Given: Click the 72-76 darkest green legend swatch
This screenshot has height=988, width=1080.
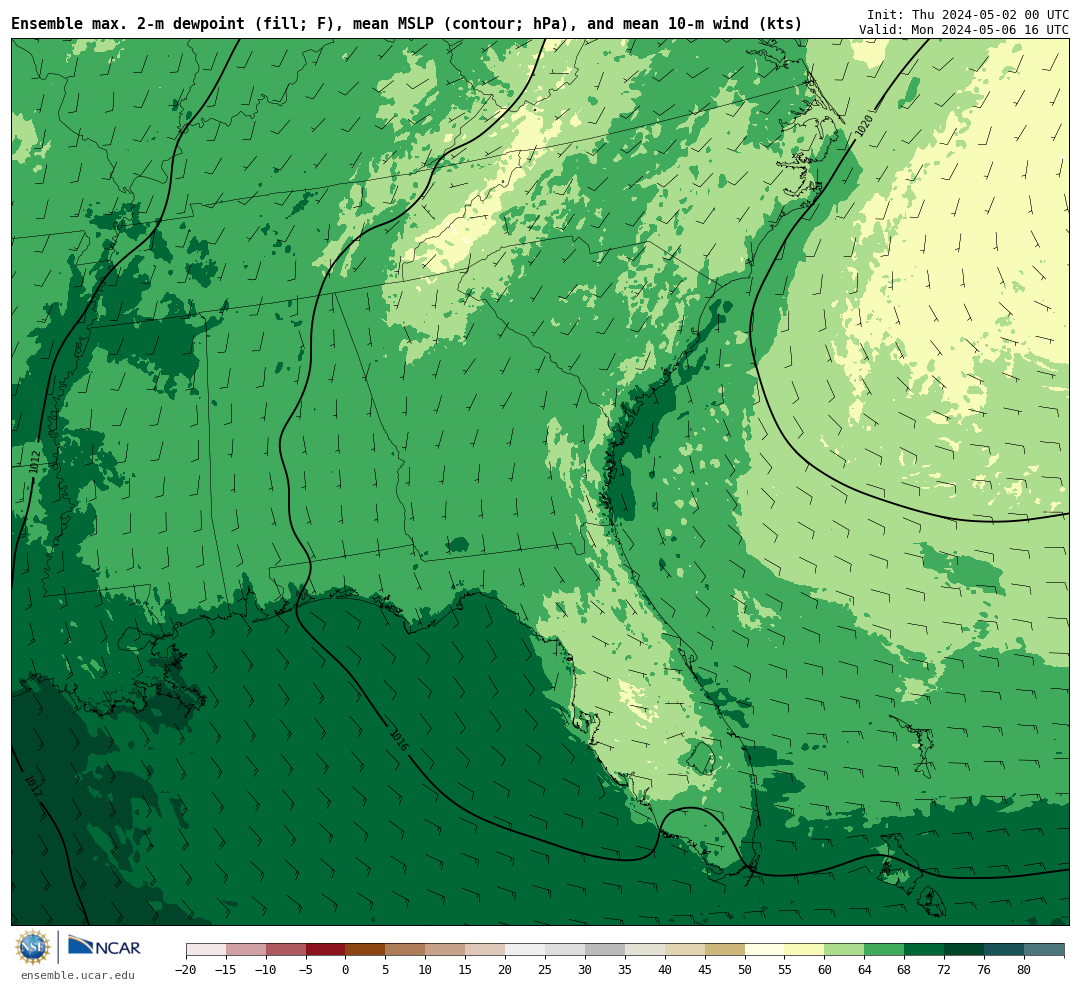Looking at the screenshot, I should [x=964, y=950].
